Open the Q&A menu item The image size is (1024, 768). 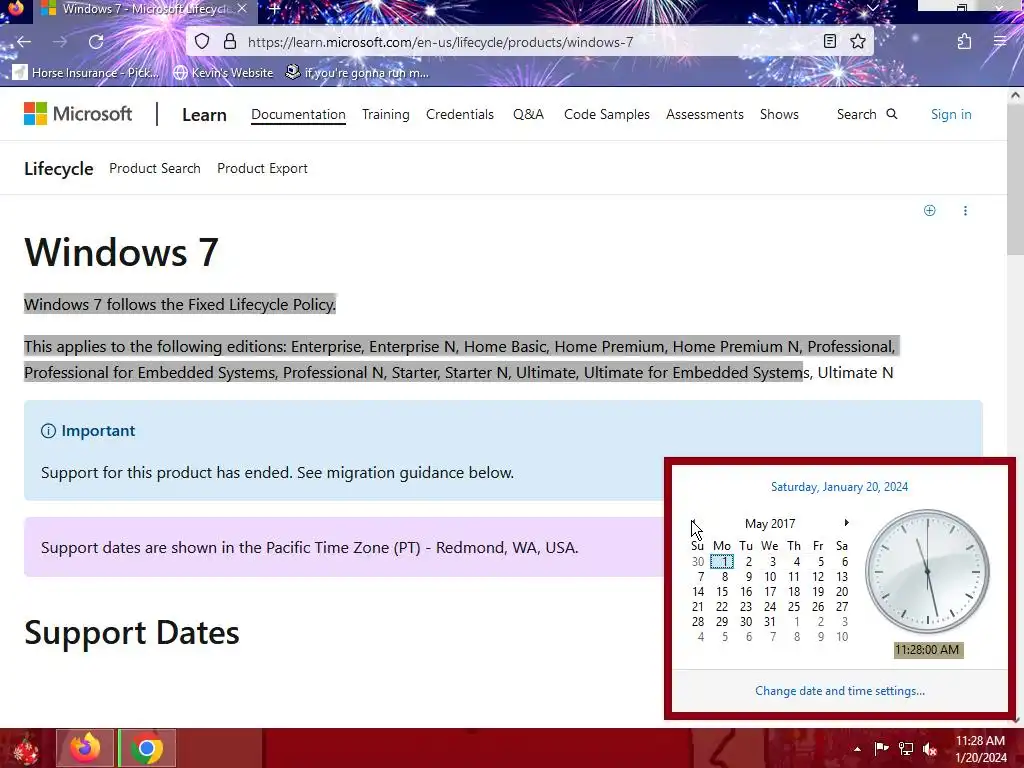pyautogui.click(x=528, y=114)
